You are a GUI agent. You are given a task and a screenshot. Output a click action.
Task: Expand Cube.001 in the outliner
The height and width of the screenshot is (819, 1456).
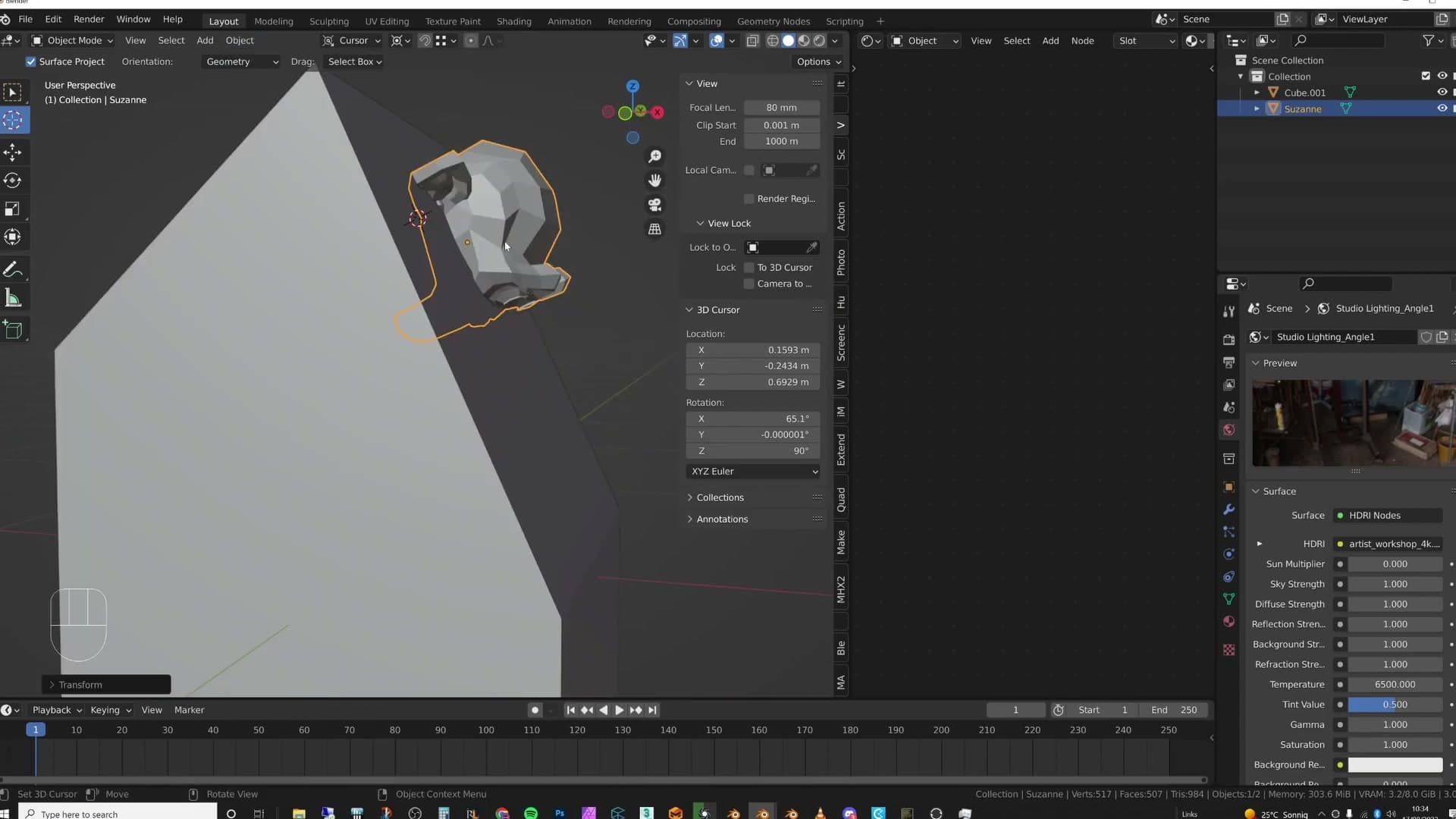pyautogui.click(x=1257, y=93)
